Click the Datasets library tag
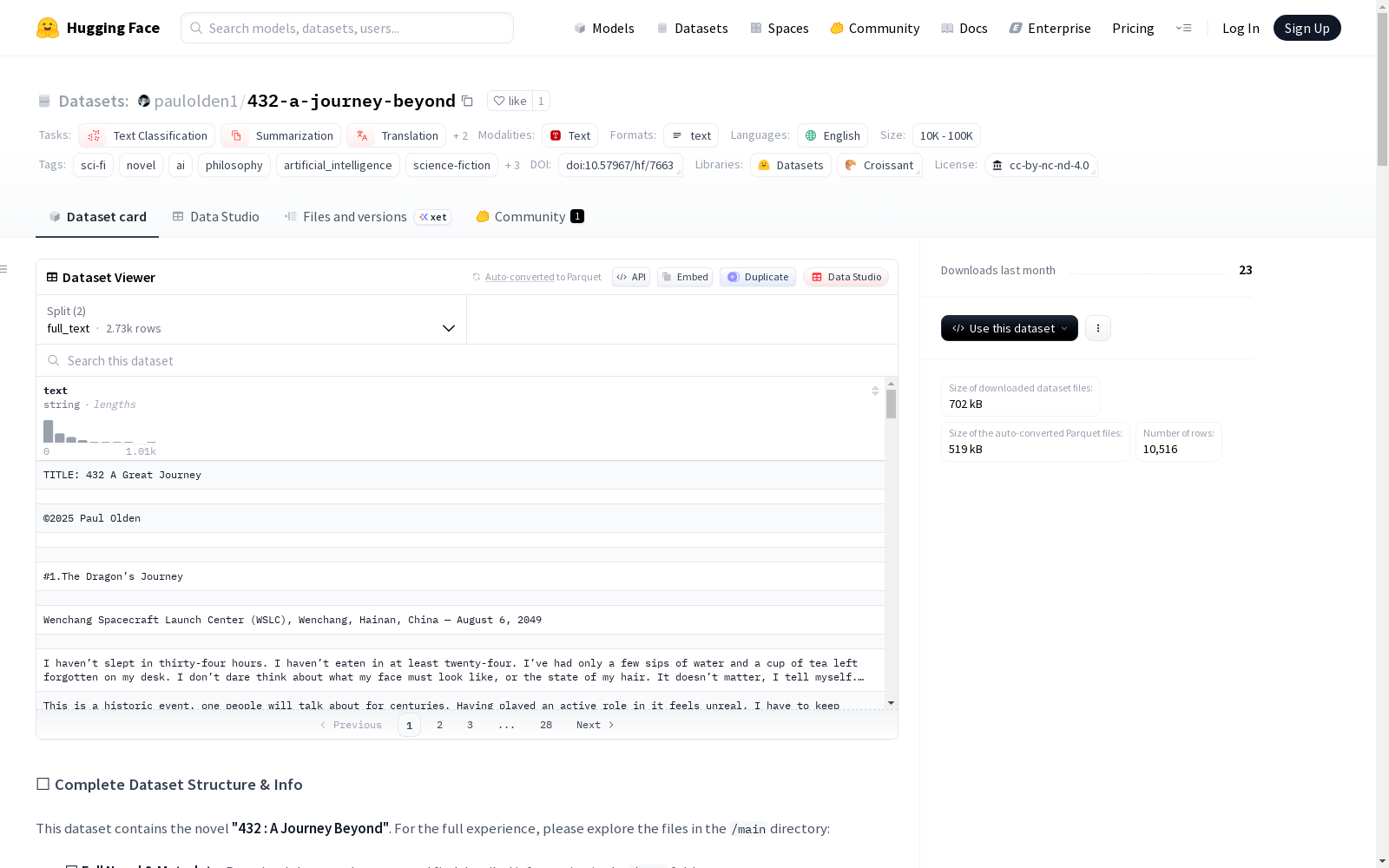The height and width of the screenshot is (868, 1389). coord(791,165)
